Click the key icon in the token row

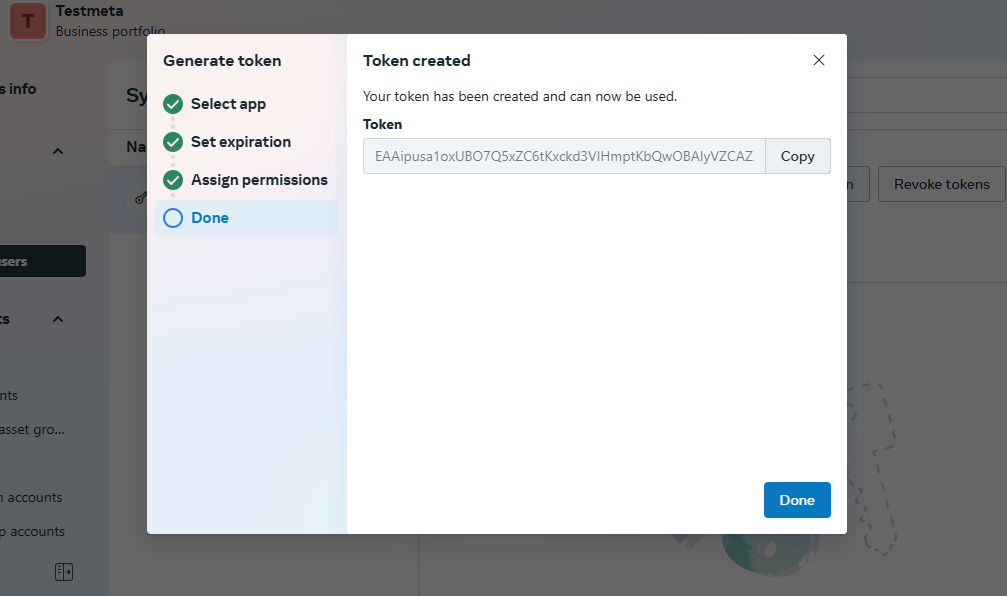(140, 197)
